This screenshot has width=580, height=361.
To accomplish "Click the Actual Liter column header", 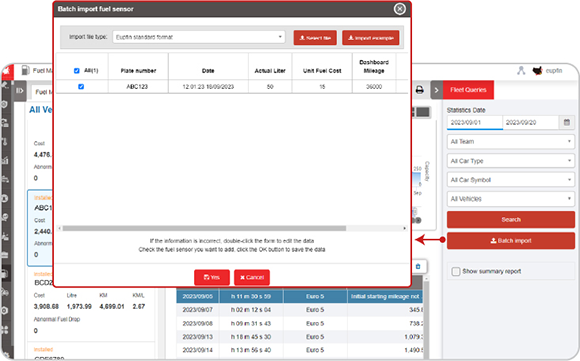I will tap(270, 71).
